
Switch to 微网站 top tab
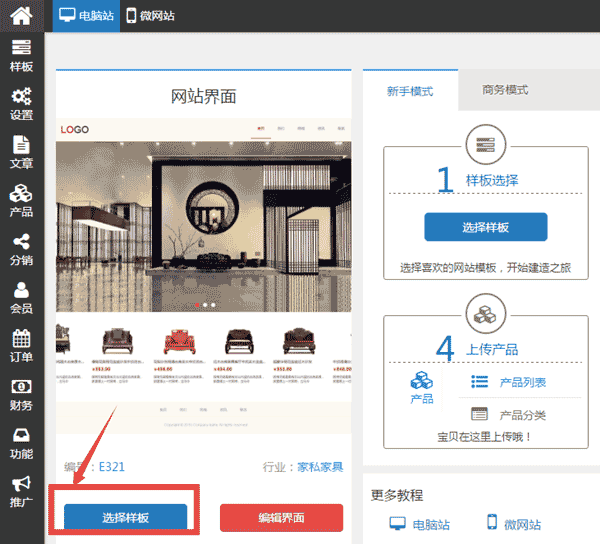pyautogui.click(x=150, y=16)
